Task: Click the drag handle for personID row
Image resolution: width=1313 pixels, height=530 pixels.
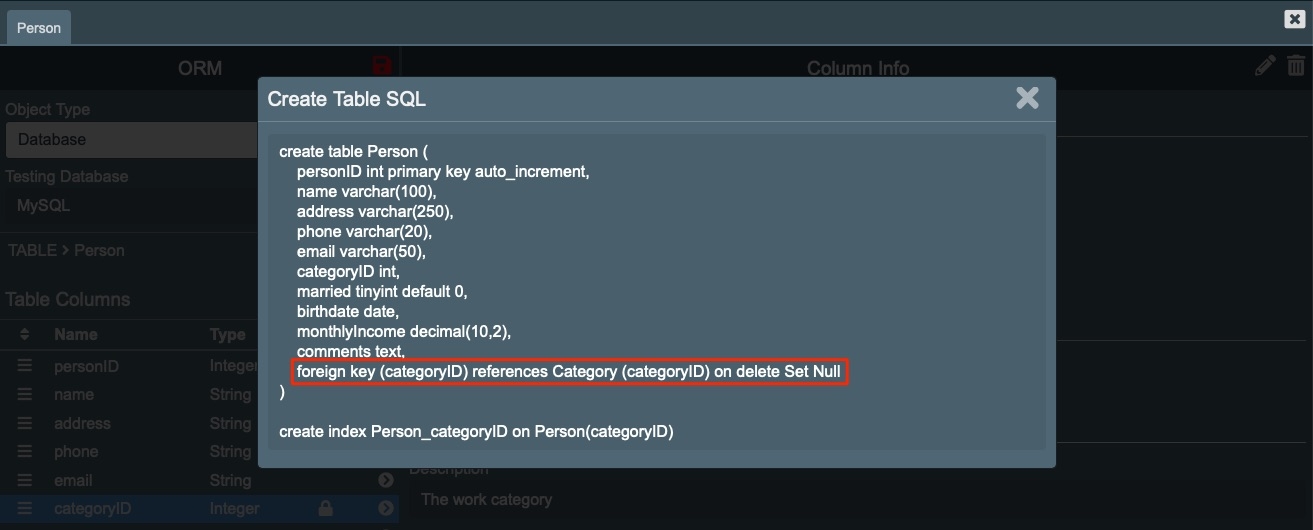Action: 25,367
